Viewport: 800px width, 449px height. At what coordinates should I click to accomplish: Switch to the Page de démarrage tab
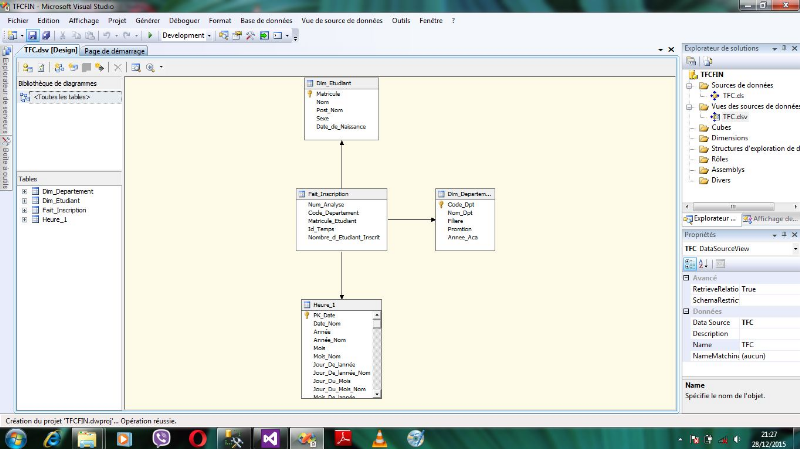click(114, 50)
